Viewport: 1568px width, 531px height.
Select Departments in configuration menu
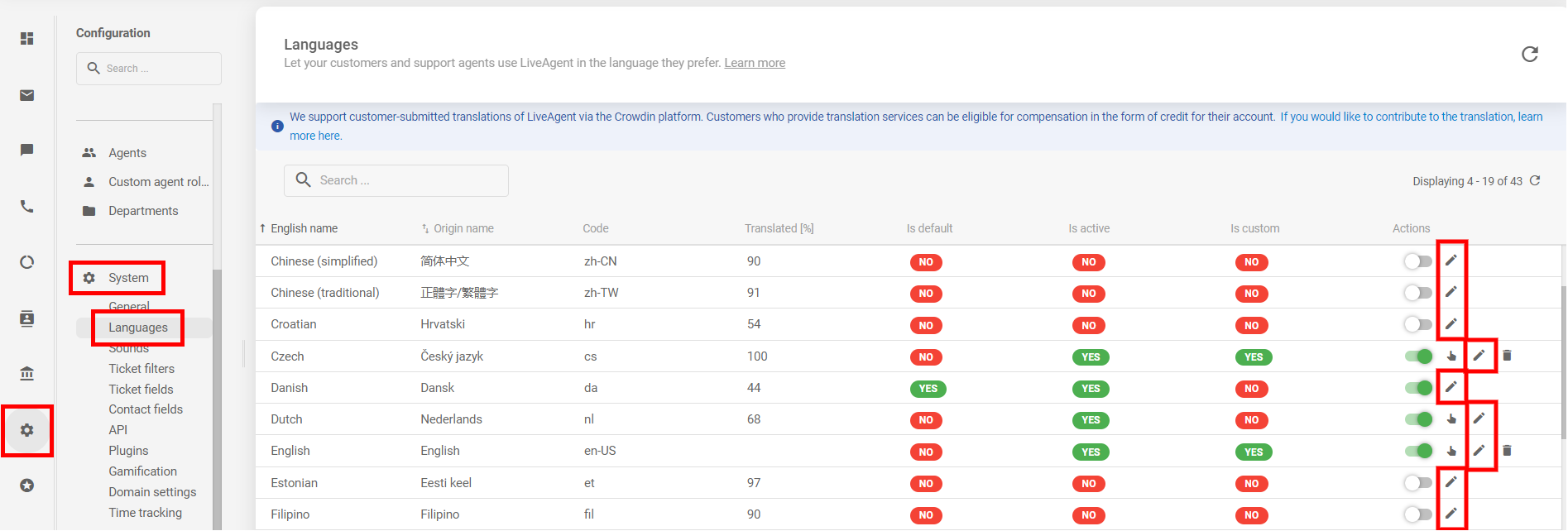(x=143, y=211)
